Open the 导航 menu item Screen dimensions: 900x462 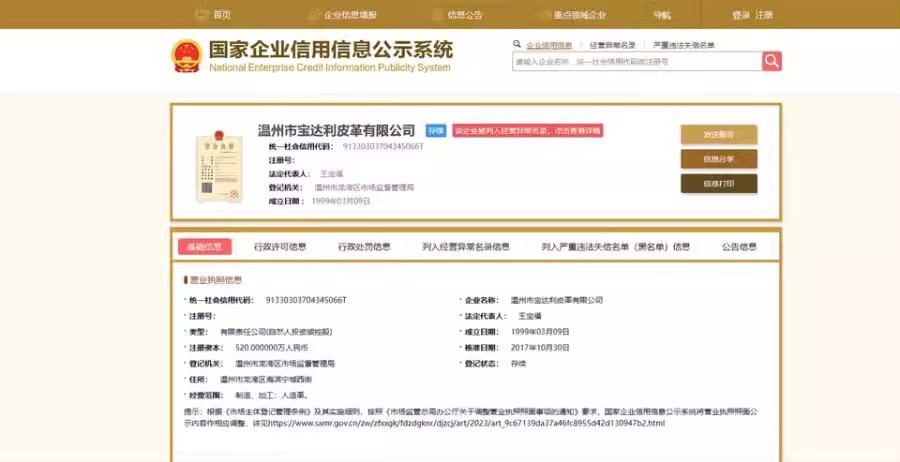pyautogui.click(x=662, y=15)
